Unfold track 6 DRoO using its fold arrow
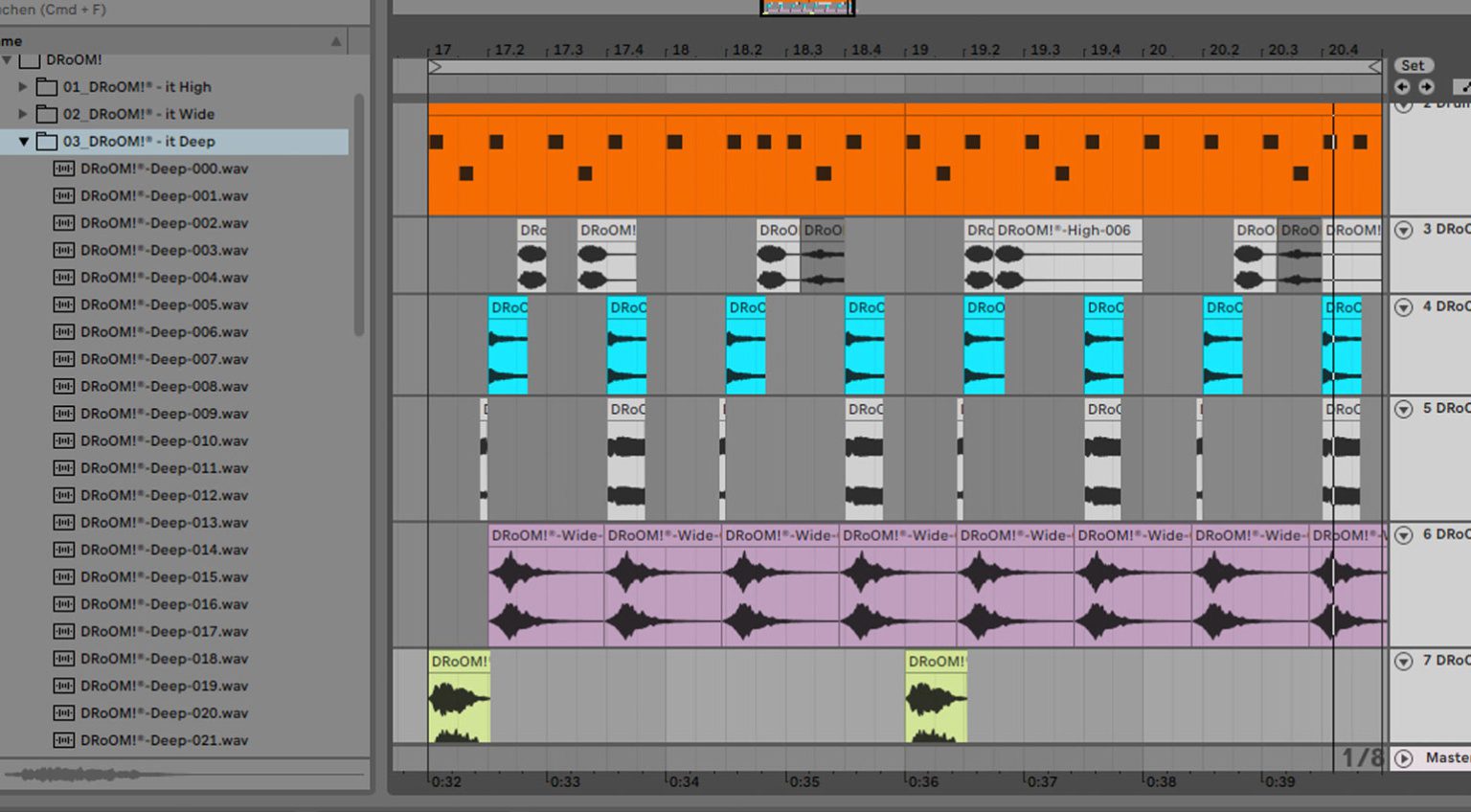 (1403, 535)
